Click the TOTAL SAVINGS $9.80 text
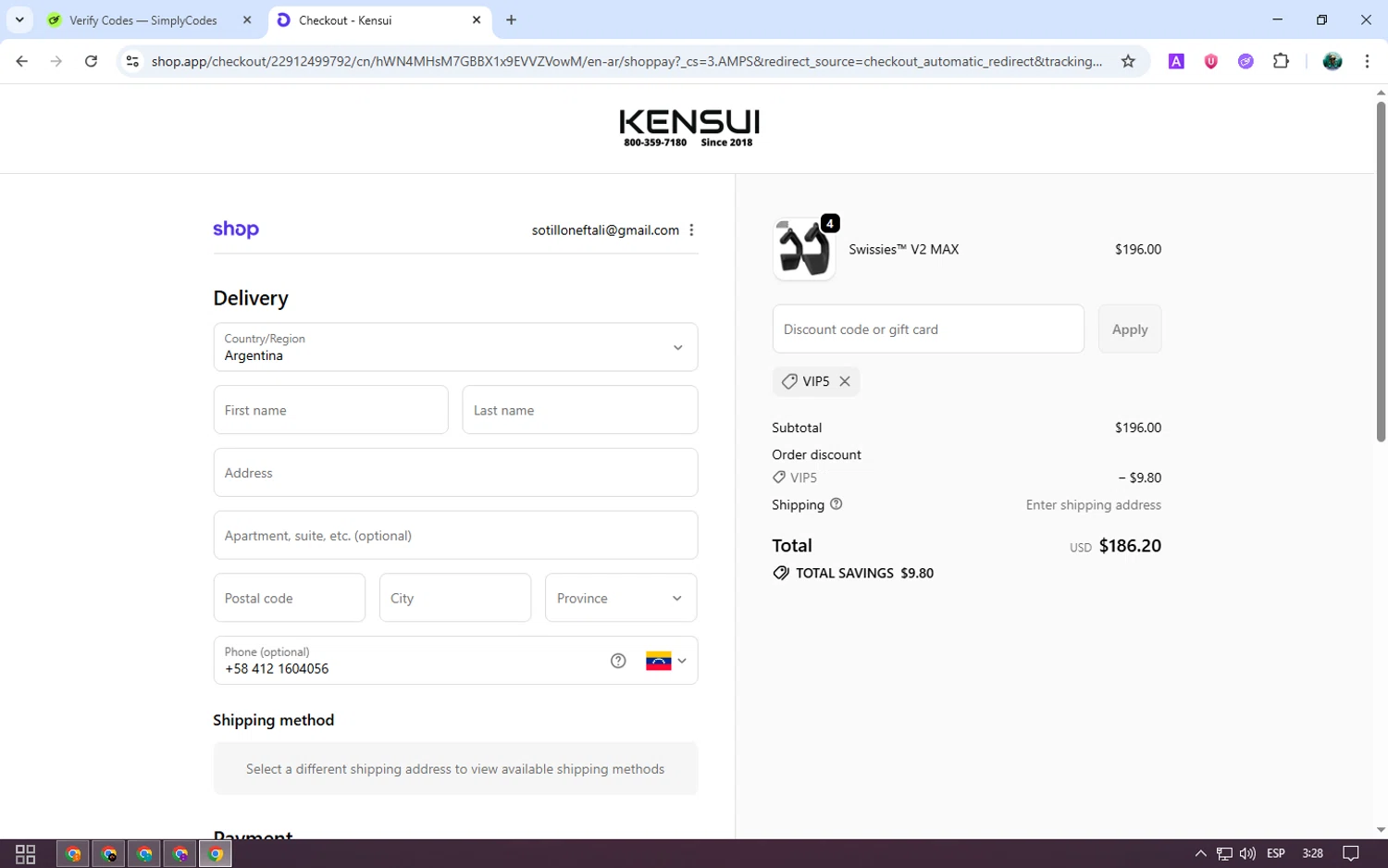1388x868 pixels. 864,573
